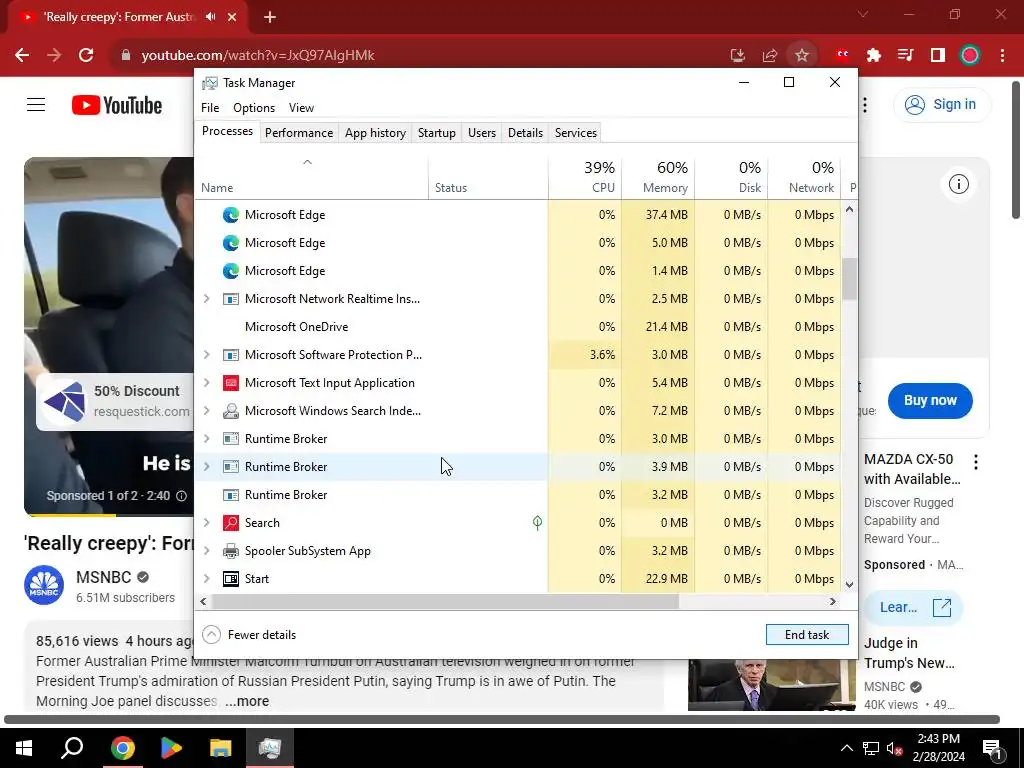
Task: Open the Options menu in Task Manager
Action: click(254, 108)
